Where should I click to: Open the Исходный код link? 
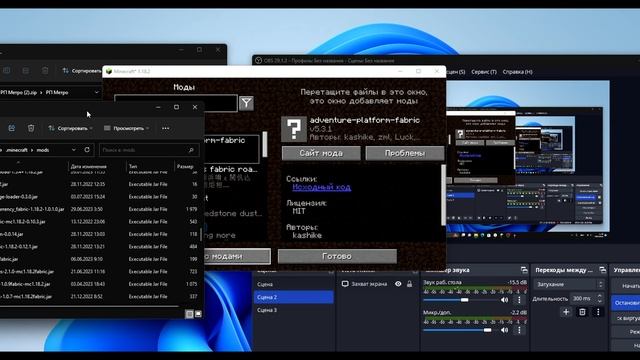321,187
